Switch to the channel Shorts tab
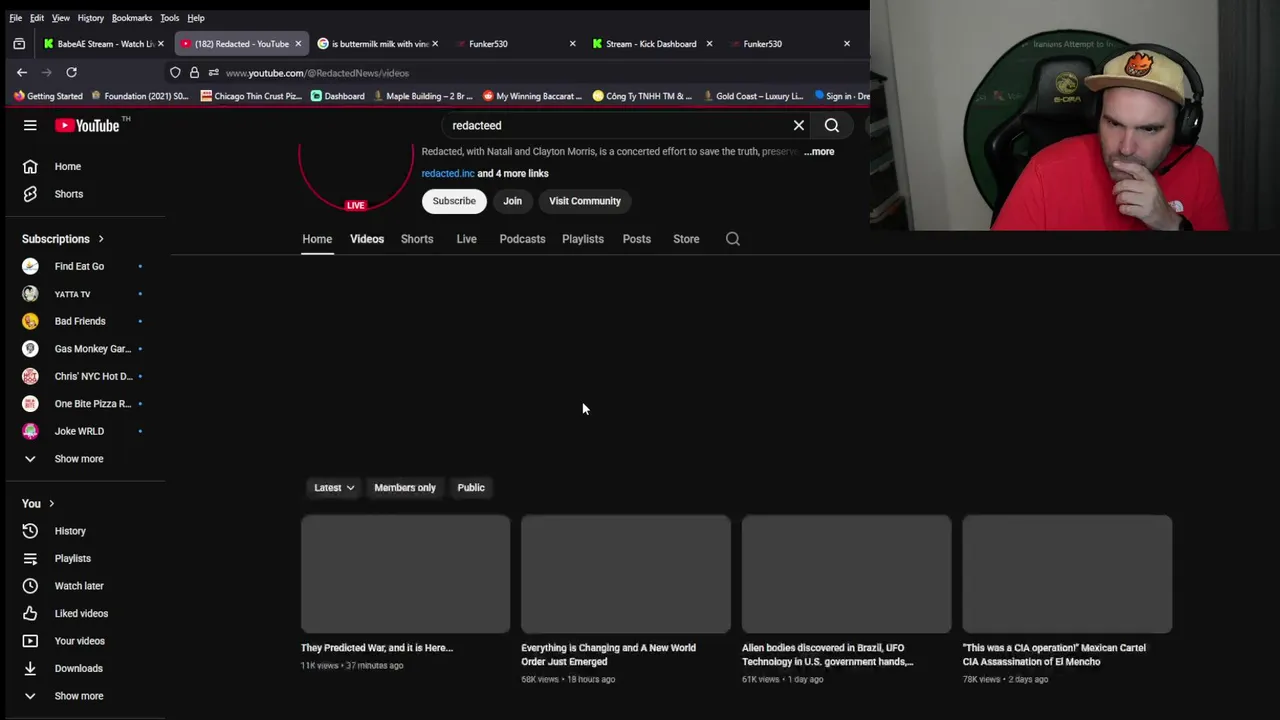Viewport: 1280px width, 720px height. point(417,239)
